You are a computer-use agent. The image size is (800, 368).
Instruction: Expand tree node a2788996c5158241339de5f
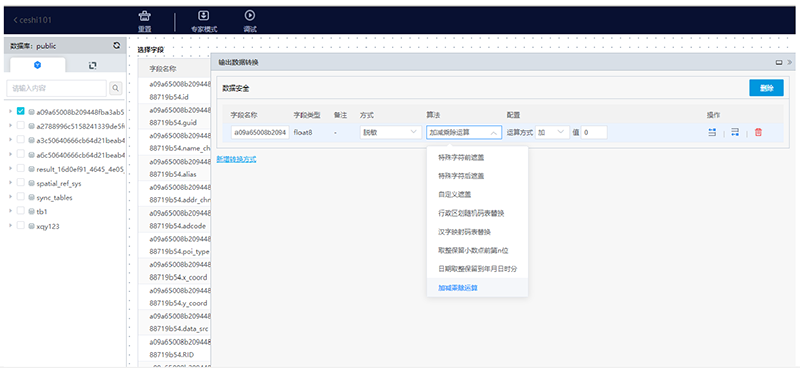[x=10, y=125]
